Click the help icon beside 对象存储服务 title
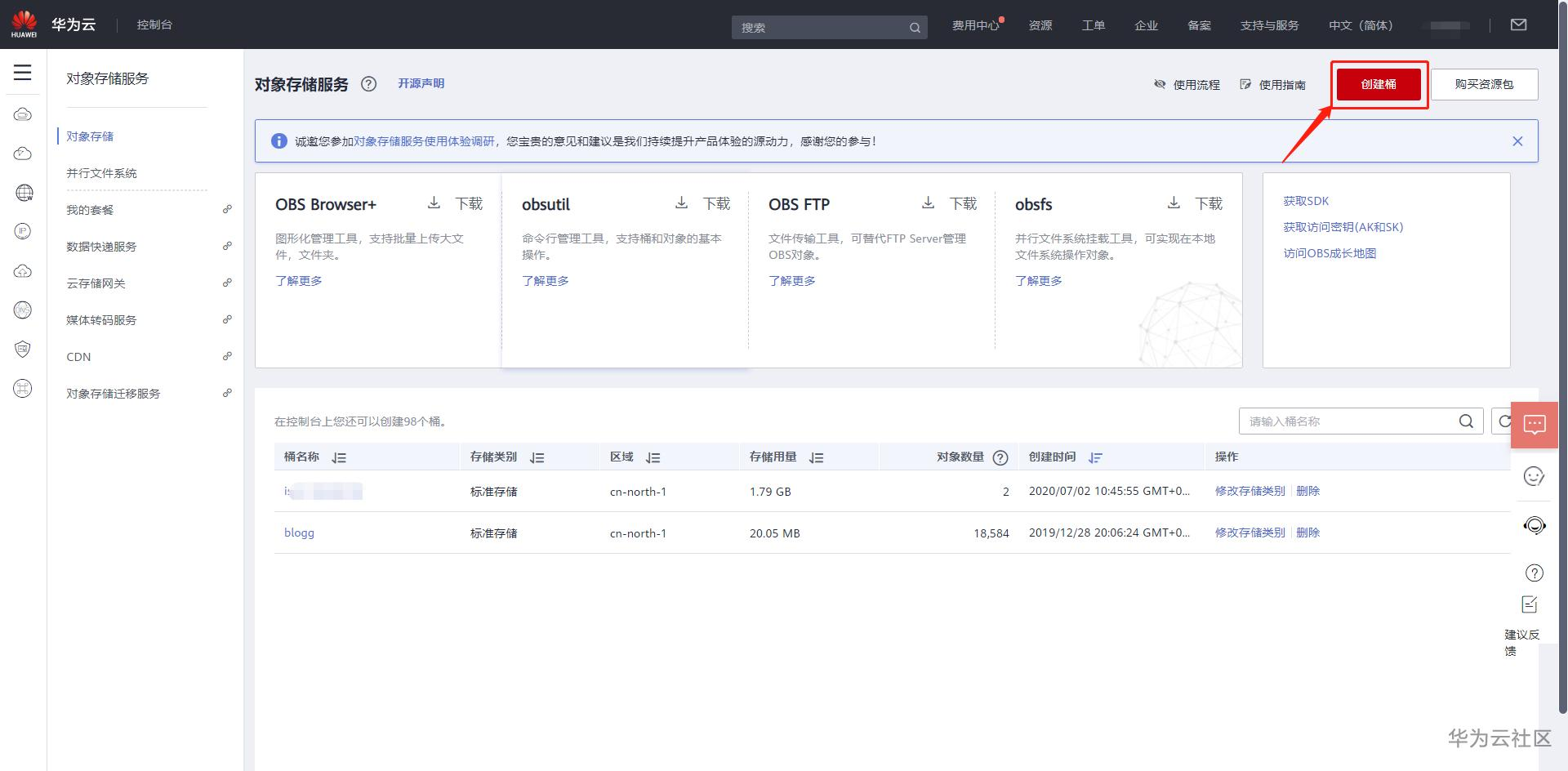The height and width of the screenshot is (771, 1568). (369, 84)
